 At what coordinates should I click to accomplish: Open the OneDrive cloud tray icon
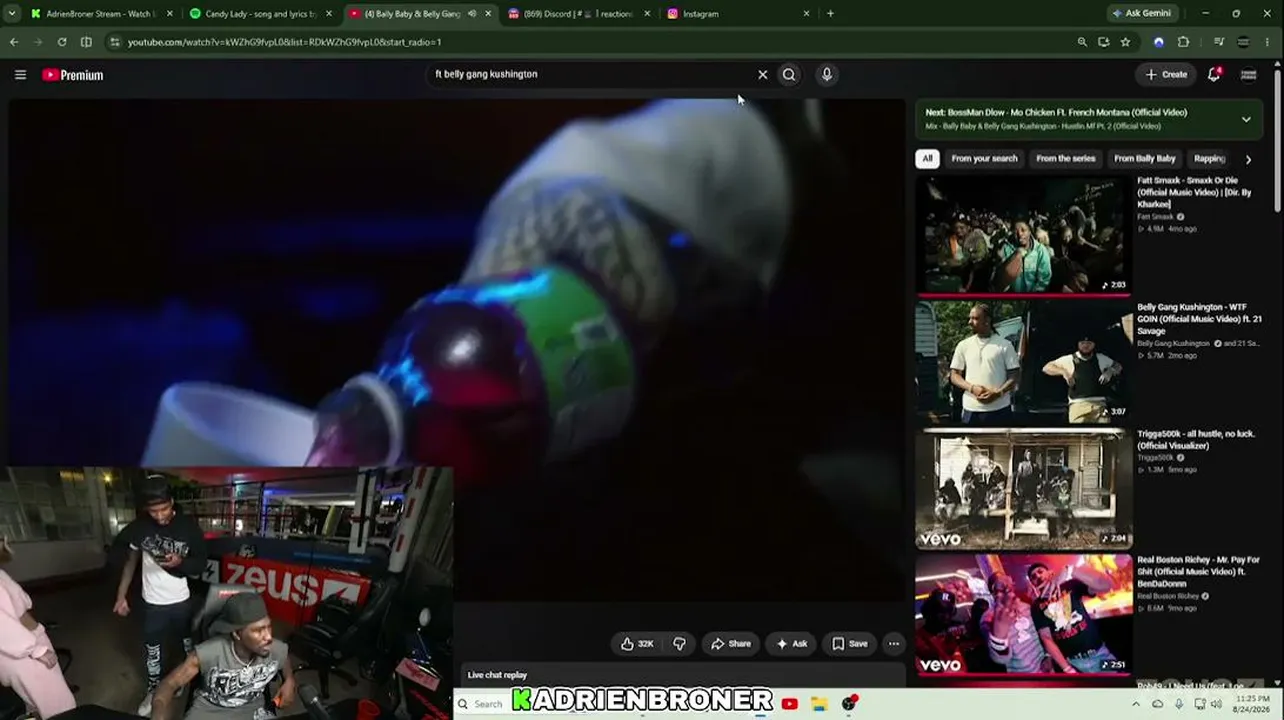(1158, 704)
